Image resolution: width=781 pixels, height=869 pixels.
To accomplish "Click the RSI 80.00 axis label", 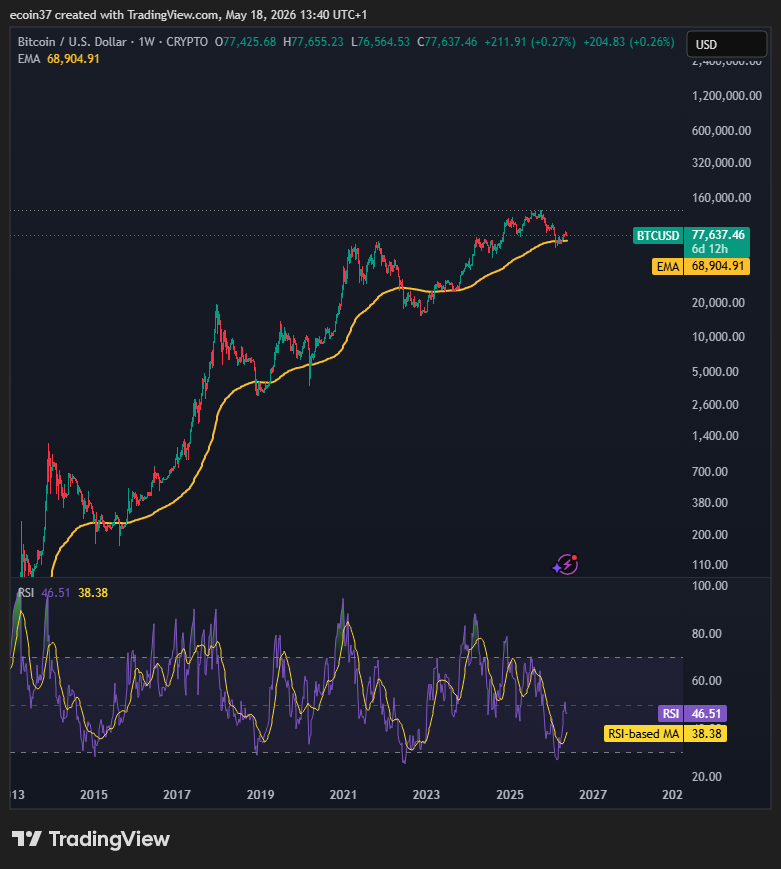I will pyautogui.click(x=707, y=633).
